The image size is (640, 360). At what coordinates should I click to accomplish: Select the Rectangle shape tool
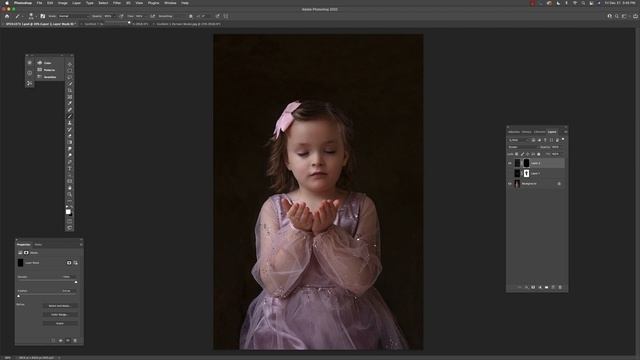[x=70, y=182]
